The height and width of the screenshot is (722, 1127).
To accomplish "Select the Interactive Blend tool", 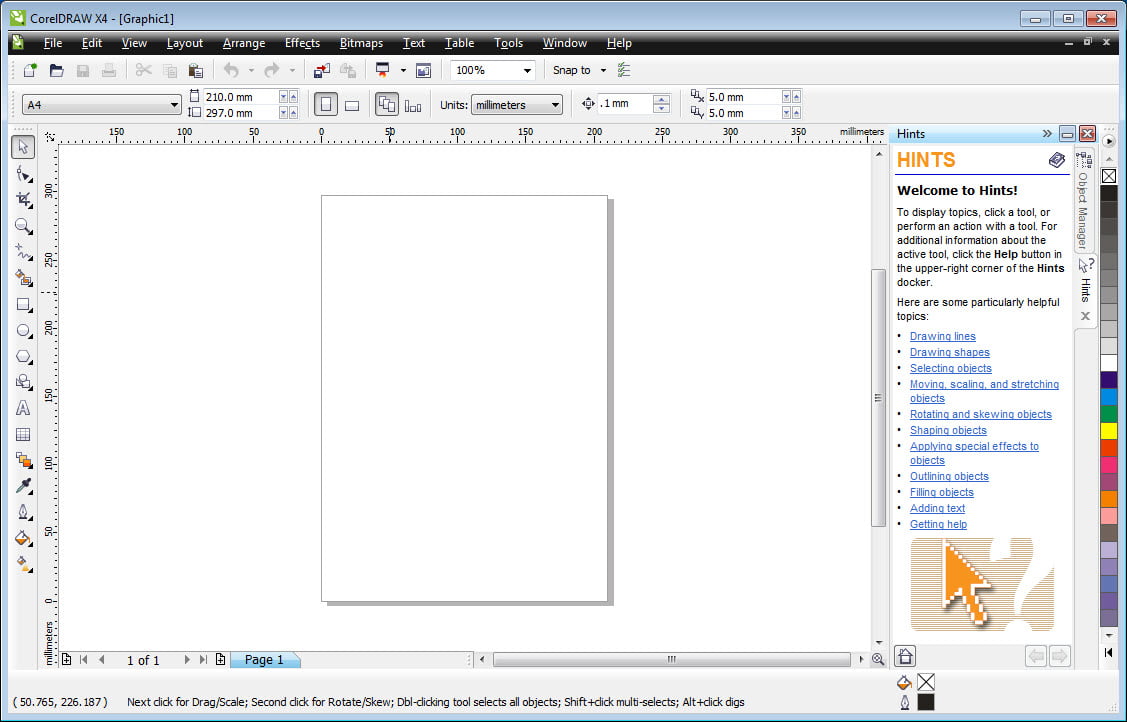I will point(23,460).
